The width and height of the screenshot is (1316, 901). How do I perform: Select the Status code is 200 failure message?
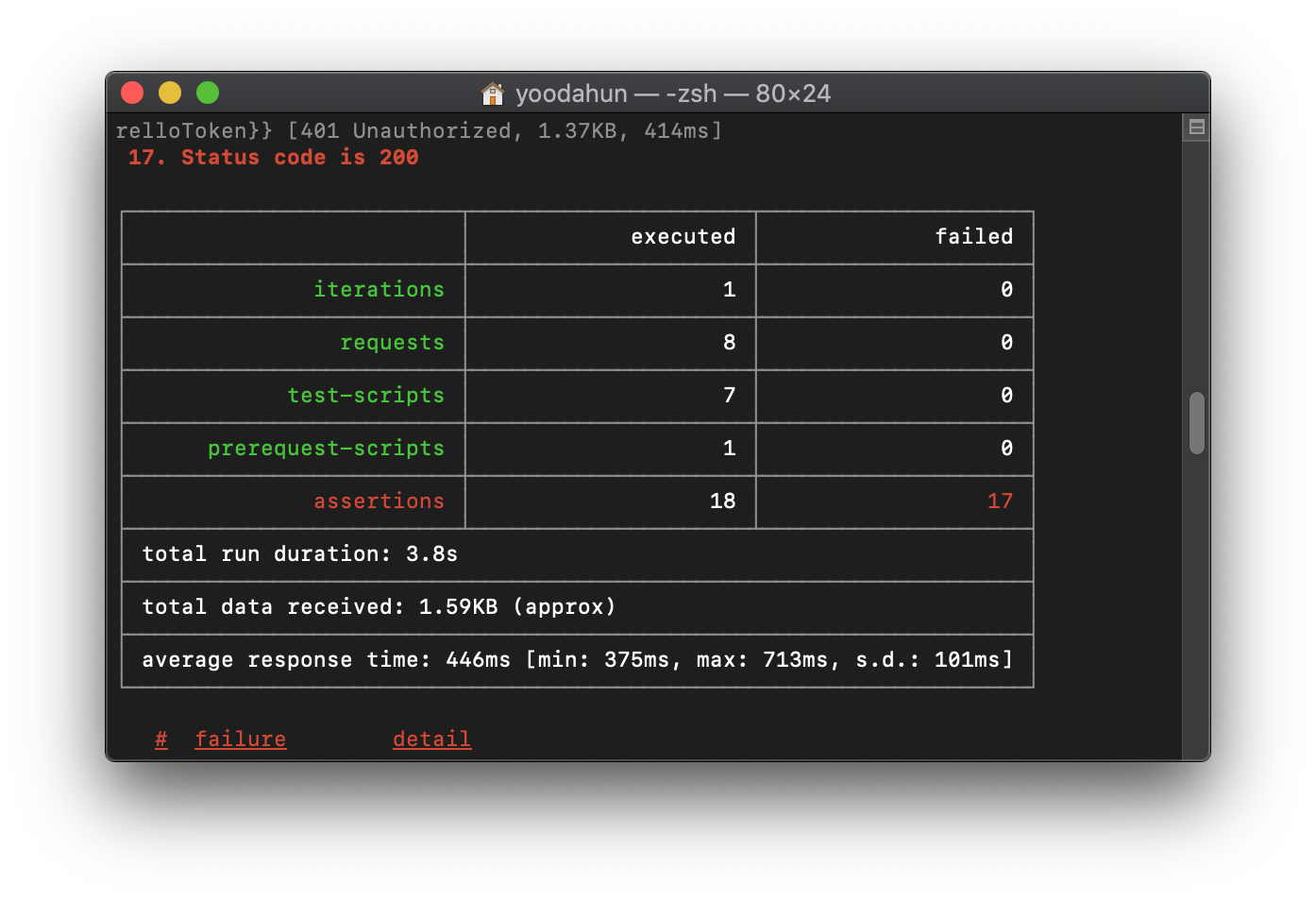(272, 157)
